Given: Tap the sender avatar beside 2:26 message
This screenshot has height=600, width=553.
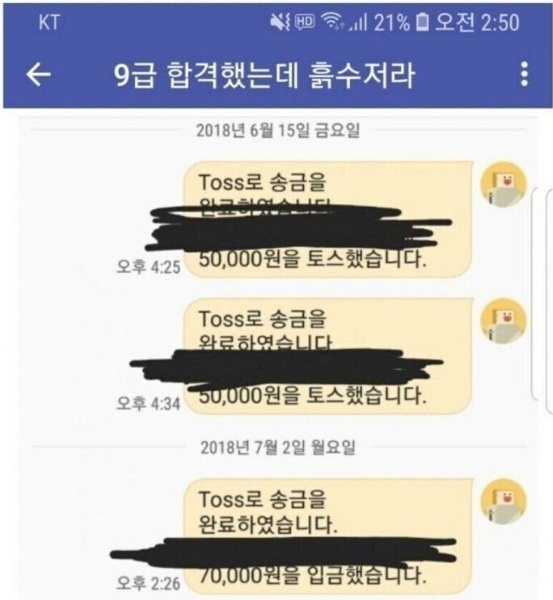Looking at the screenshot, I should pyautogui.click(x=504, y=501).
